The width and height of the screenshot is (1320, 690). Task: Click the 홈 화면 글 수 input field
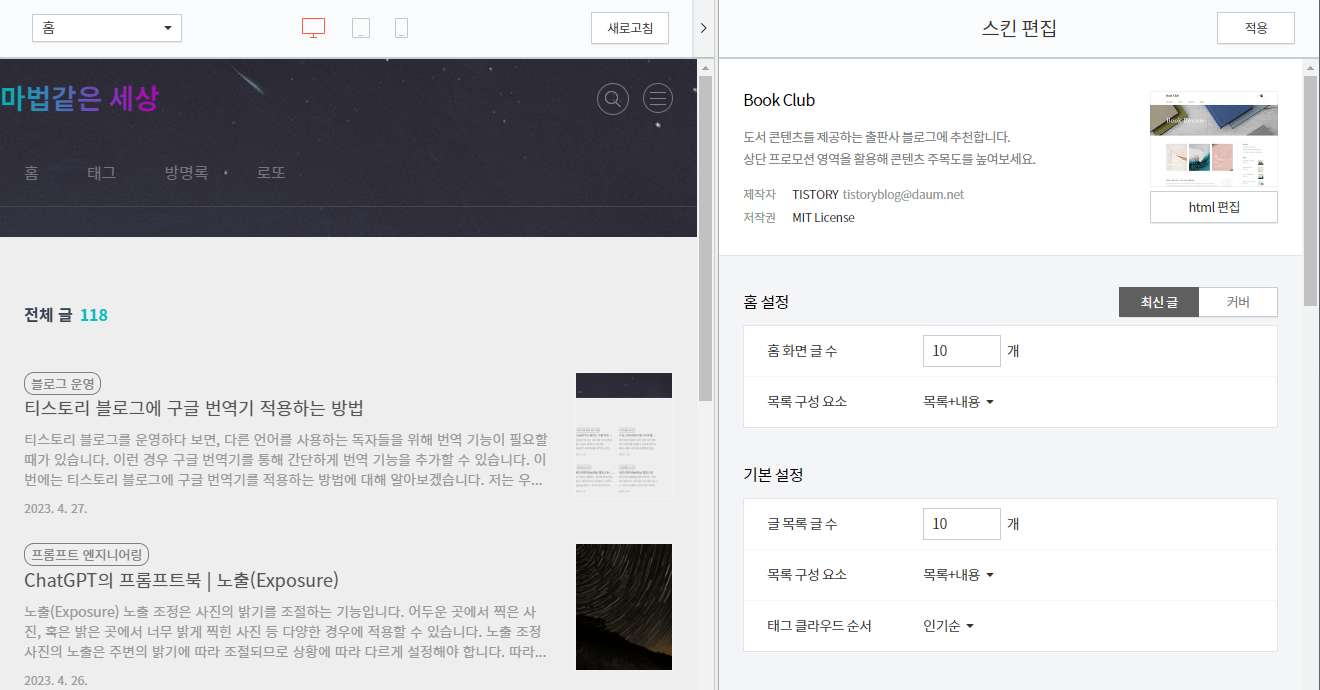tap(961, 350)
